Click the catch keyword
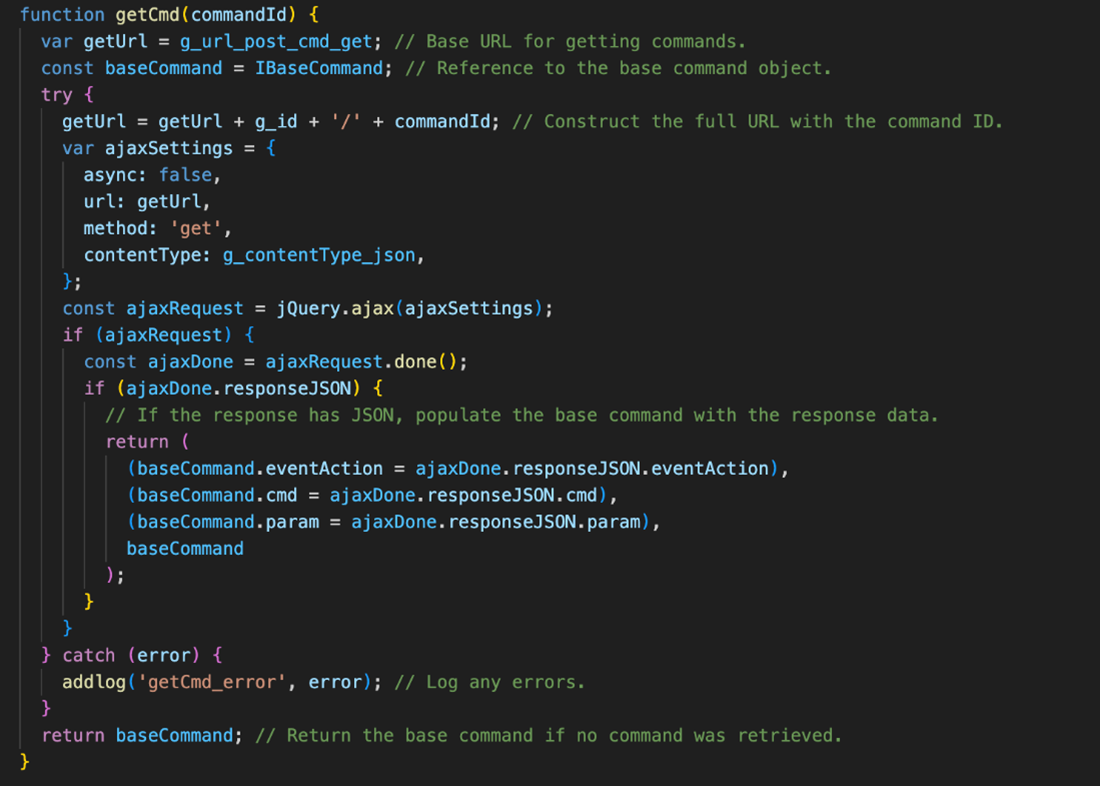Screen dimensions: 1100x786 89,655
